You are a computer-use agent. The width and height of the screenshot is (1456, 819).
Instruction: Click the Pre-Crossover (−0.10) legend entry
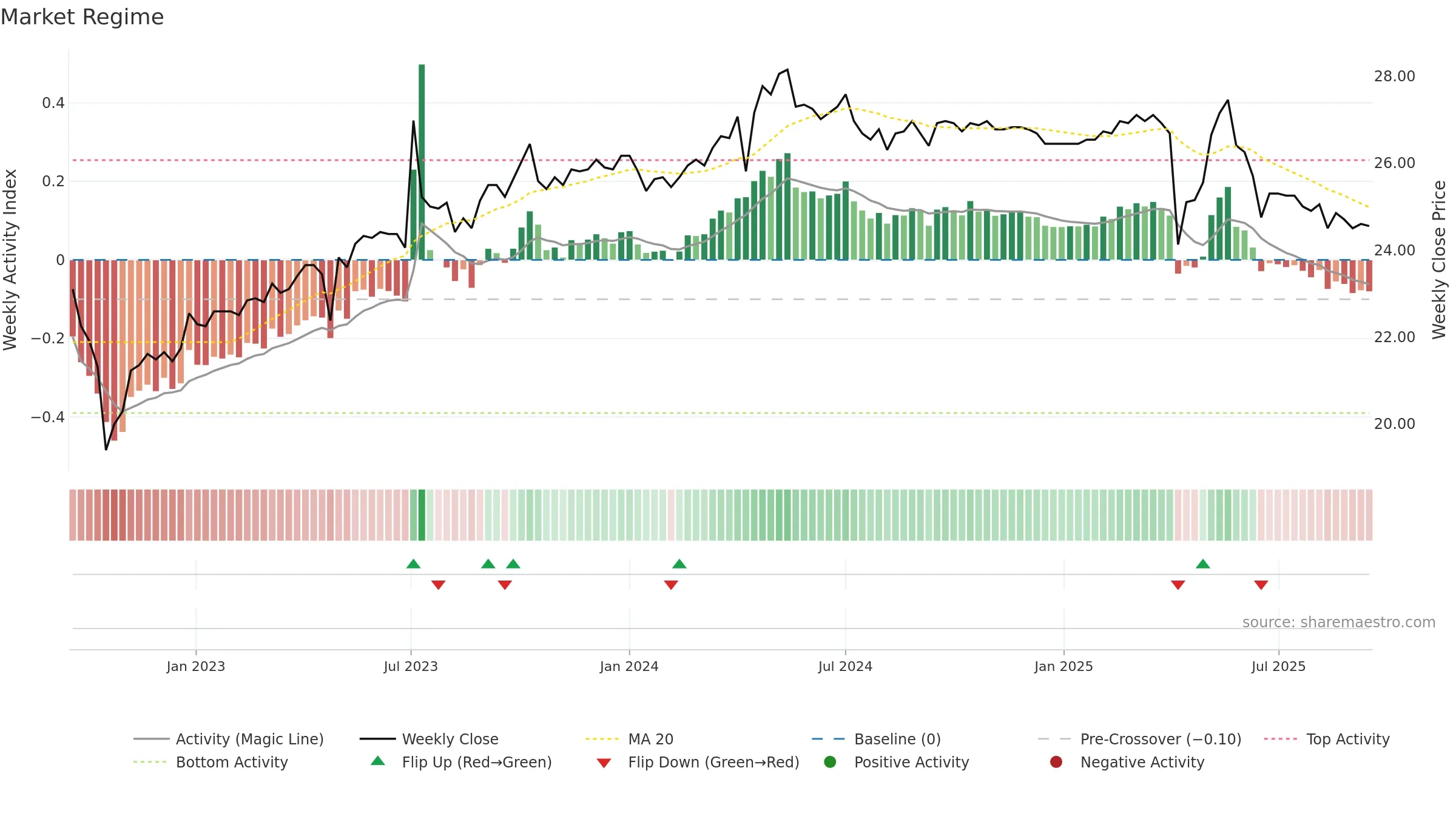coord(1140,739)
